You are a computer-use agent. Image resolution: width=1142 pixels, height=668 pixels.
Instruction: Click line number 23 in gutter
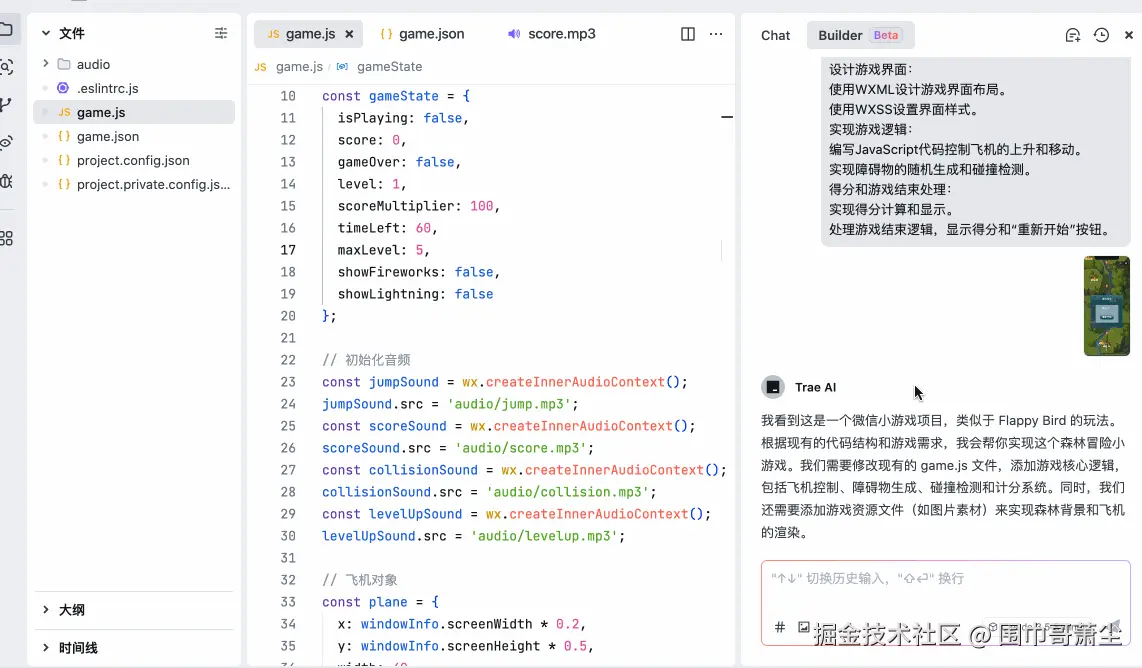[288, 382]
